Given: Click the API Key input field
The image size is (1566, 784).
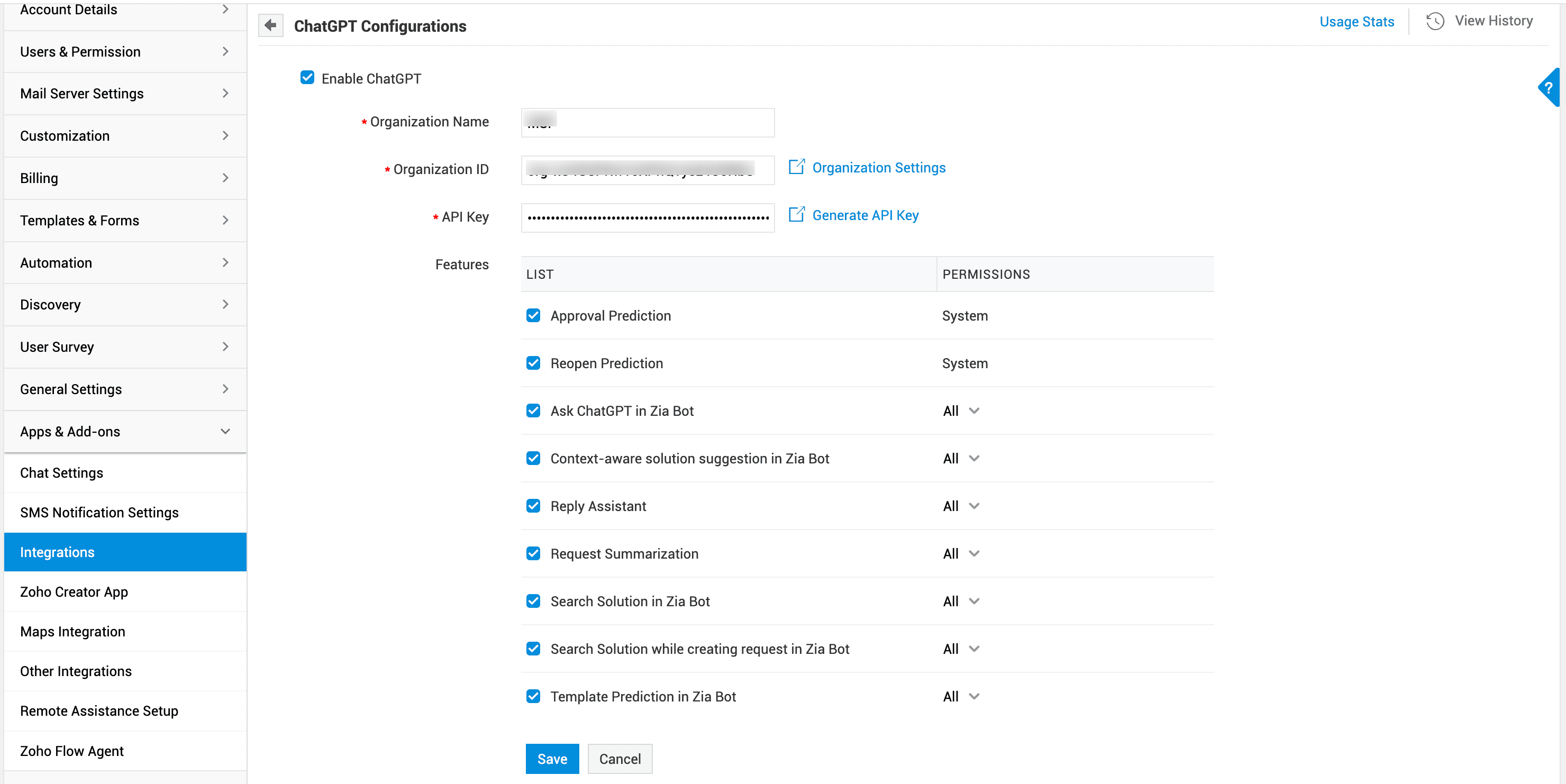Looking at the screenshot, I should point(648,217).
